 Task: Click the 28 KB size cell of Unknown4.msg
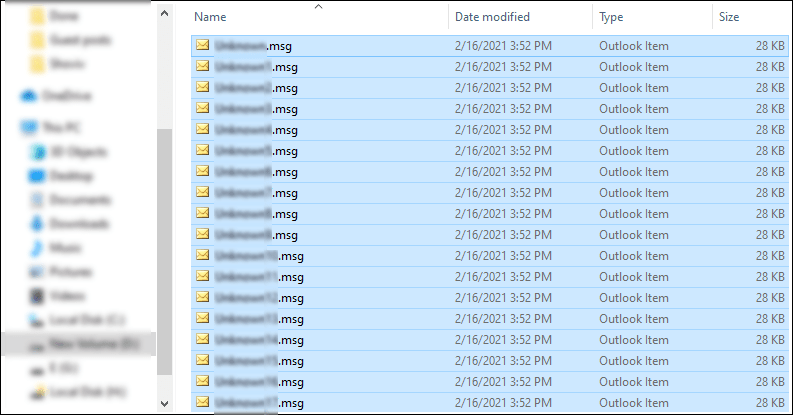[770, 130]
